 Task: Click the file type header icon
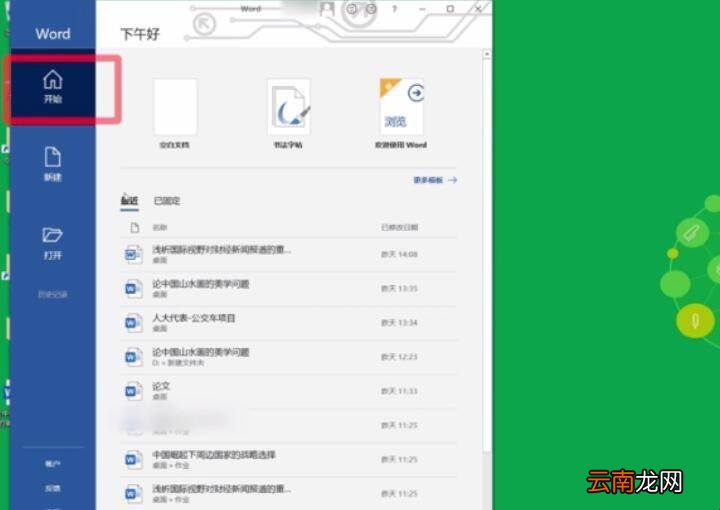pos(134,227)
